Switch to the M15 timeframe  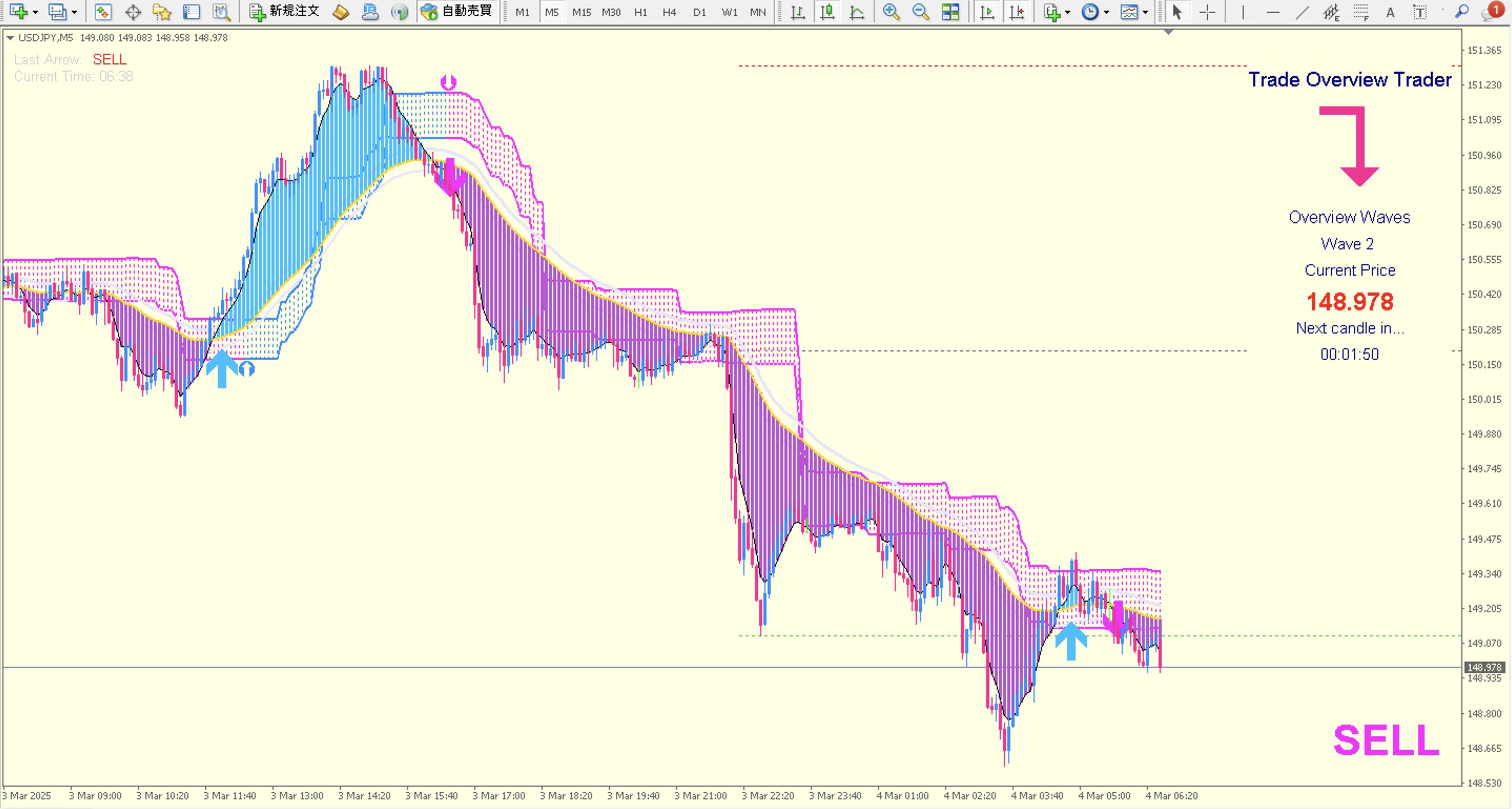pos(581,12)
